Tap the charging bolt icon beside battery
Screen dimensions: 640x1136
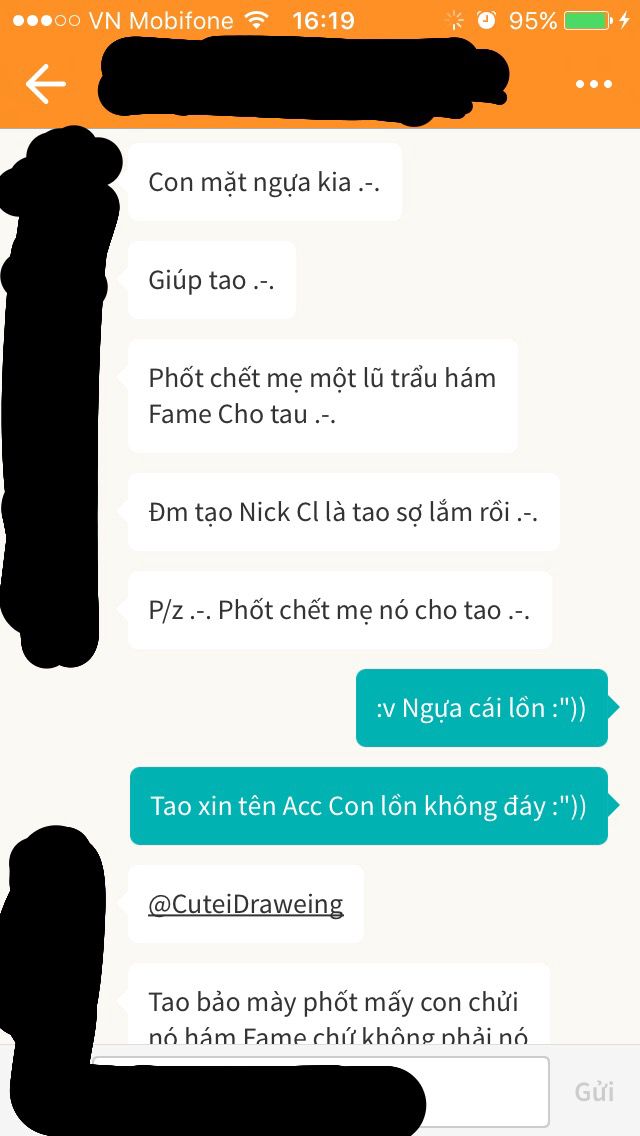[x=624, y=20]
